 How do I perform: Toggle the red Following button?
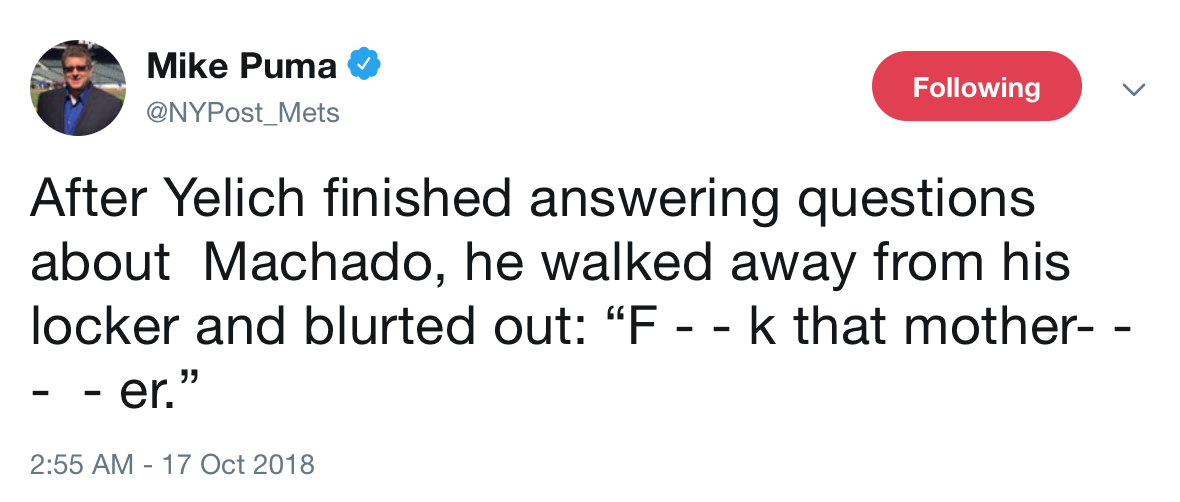[976, 88]
